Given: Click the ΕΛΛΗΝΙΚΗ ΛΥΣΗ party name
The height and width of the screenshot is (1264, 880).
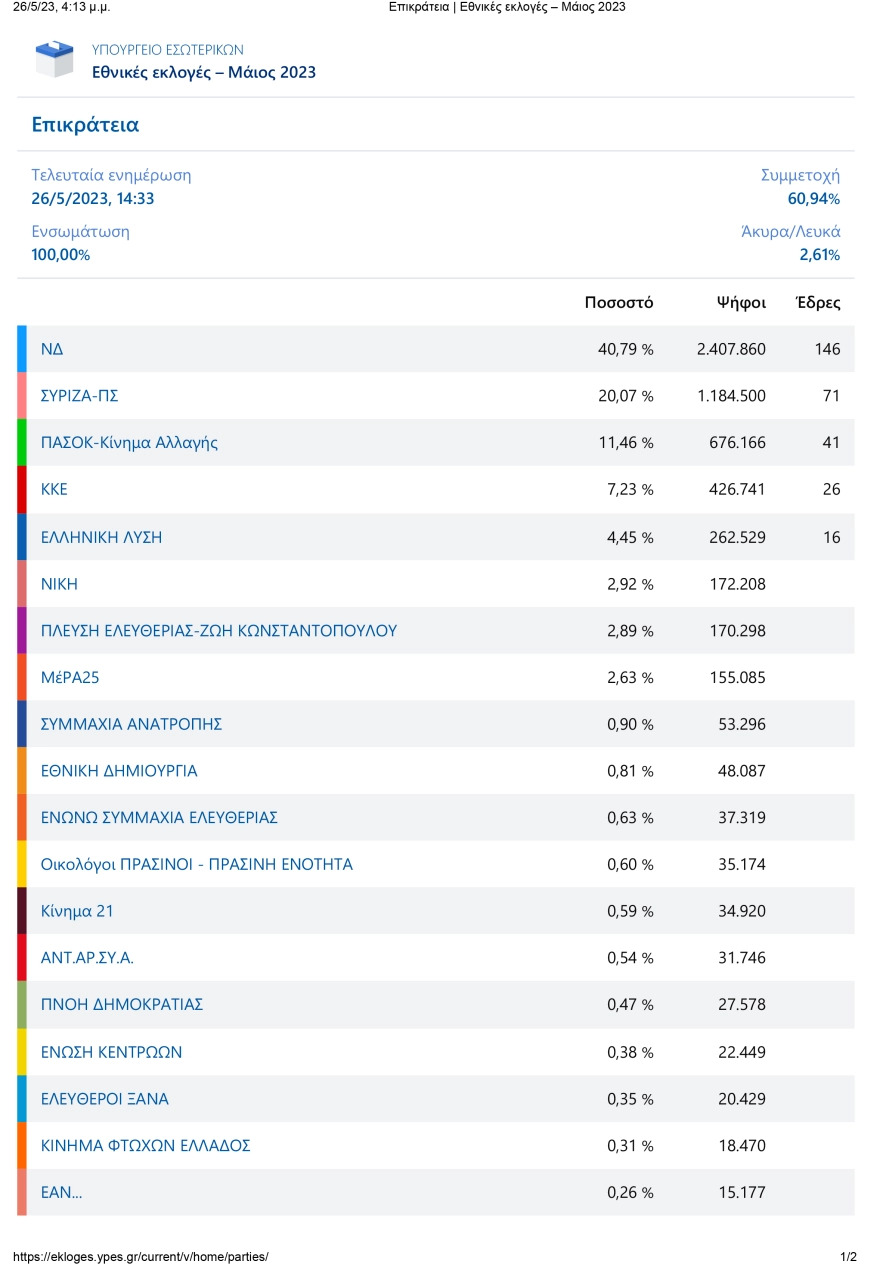Looking at the screenshot, I should click(101, 537).
